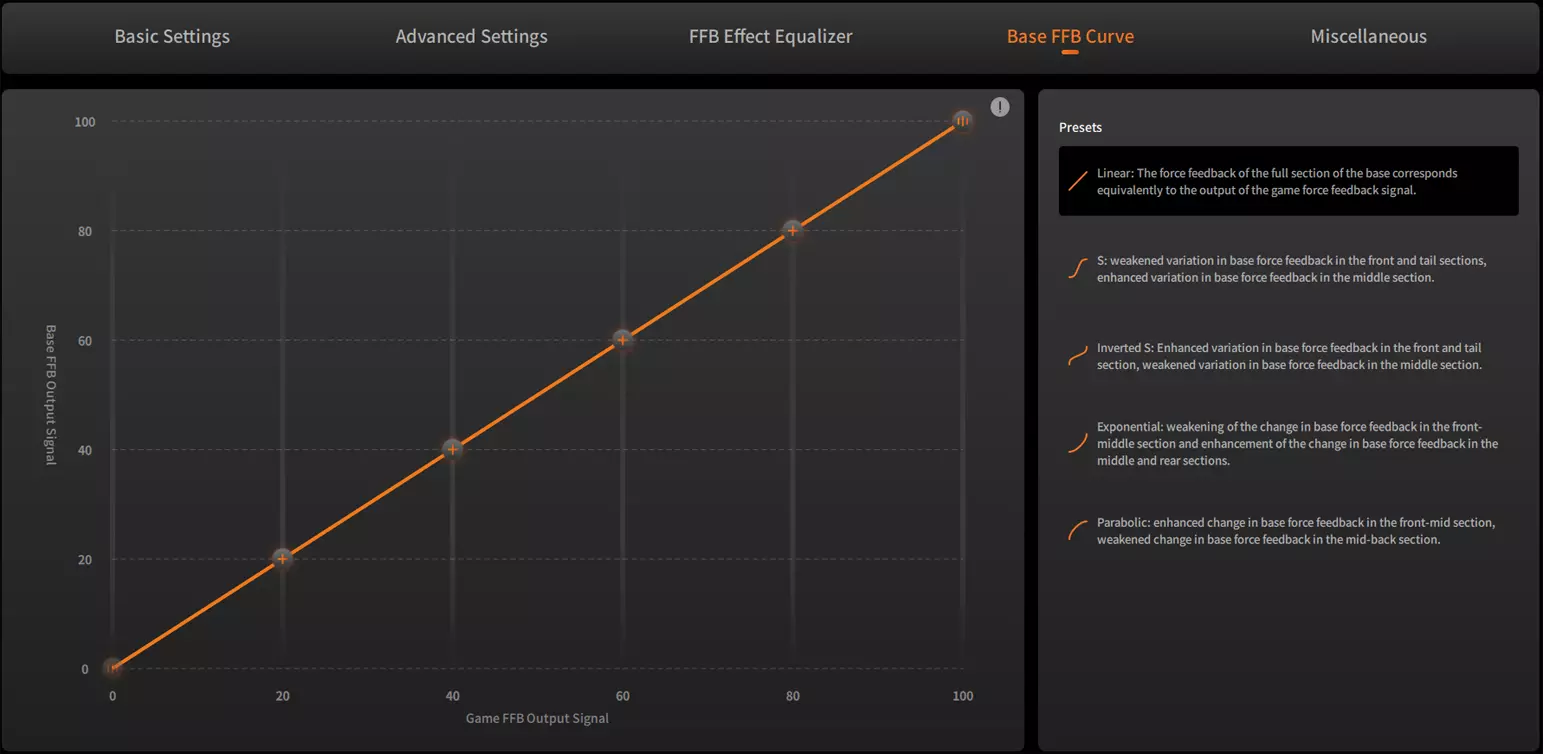Screen dimensions: 1544x754
Task: Click the Parabolic curve preset icon
Action: click(x=1077, y=530)
